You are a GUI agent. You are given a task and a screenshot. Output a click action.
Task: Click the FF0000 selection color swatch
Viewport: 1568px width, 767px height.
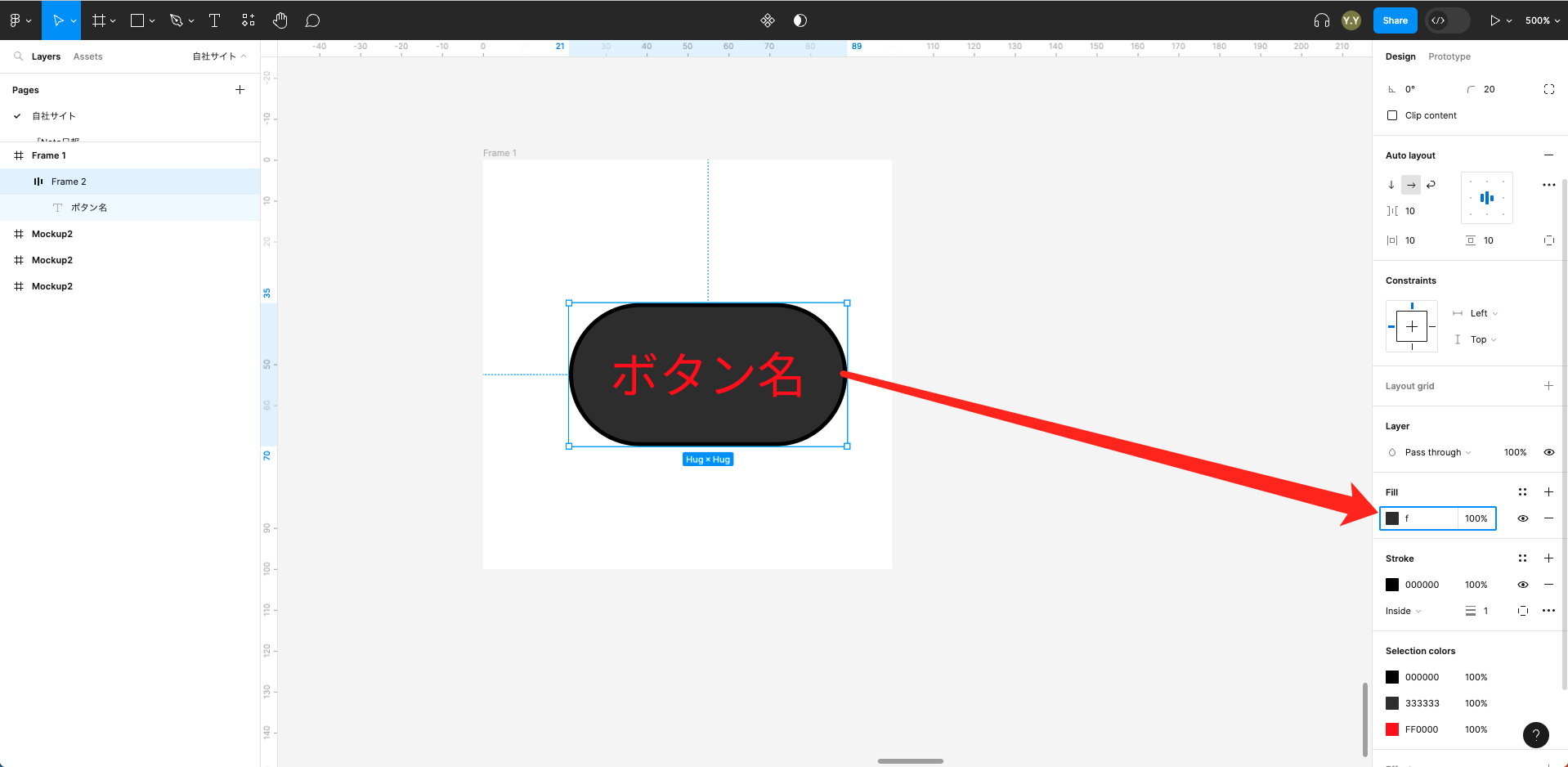(1392, 729)
